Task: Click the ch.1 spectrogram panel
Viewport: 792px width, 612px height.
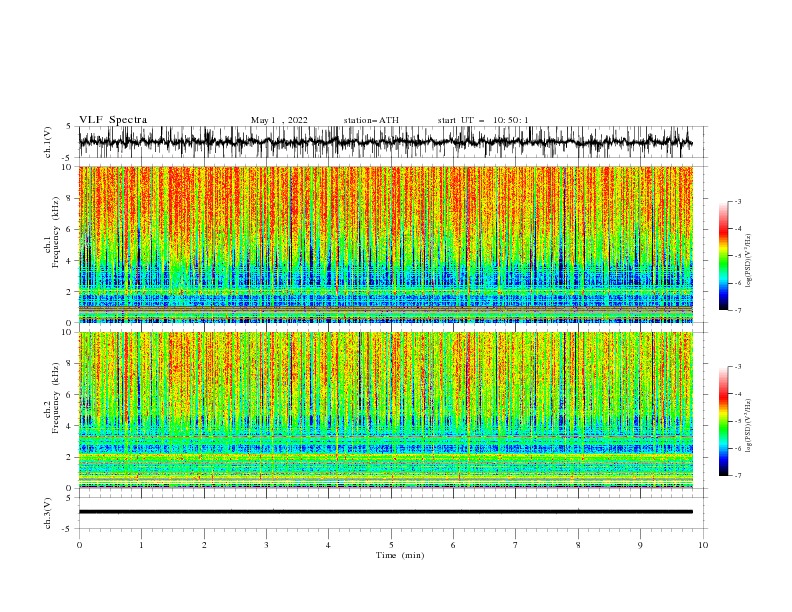Action: tap(386, 244)
